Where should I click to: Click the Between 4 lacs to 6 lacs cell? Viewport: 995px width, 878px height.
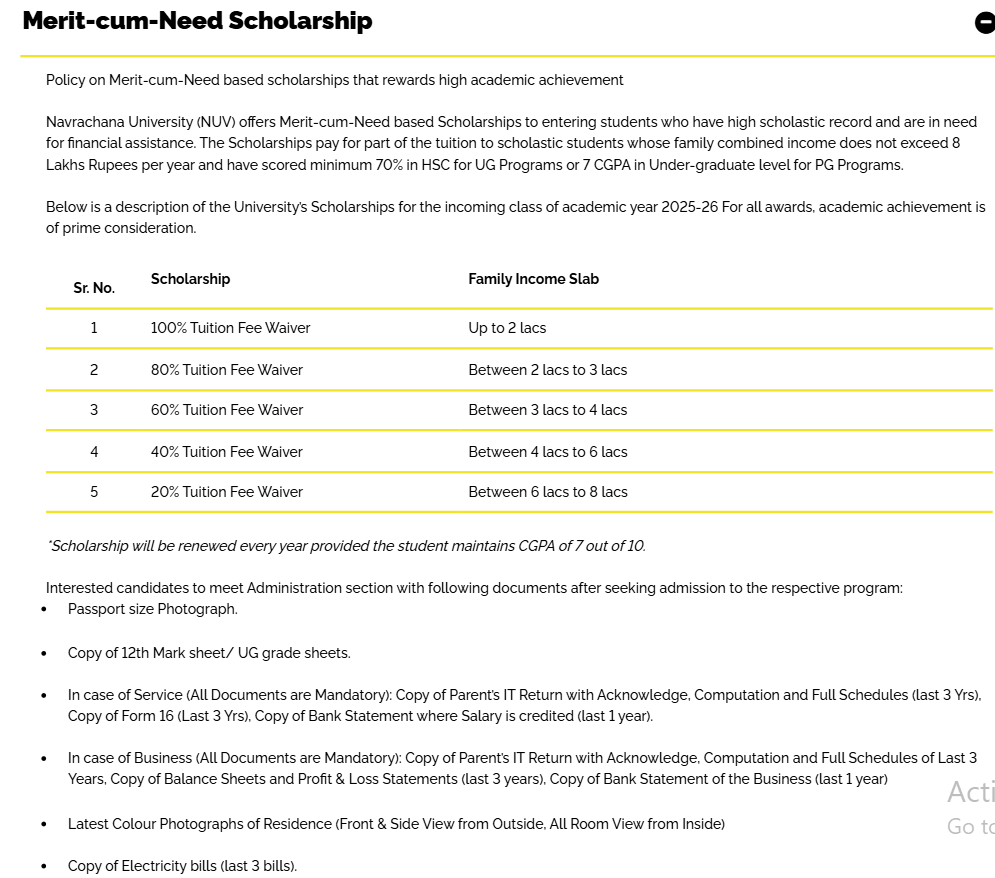tap(548, 452)
